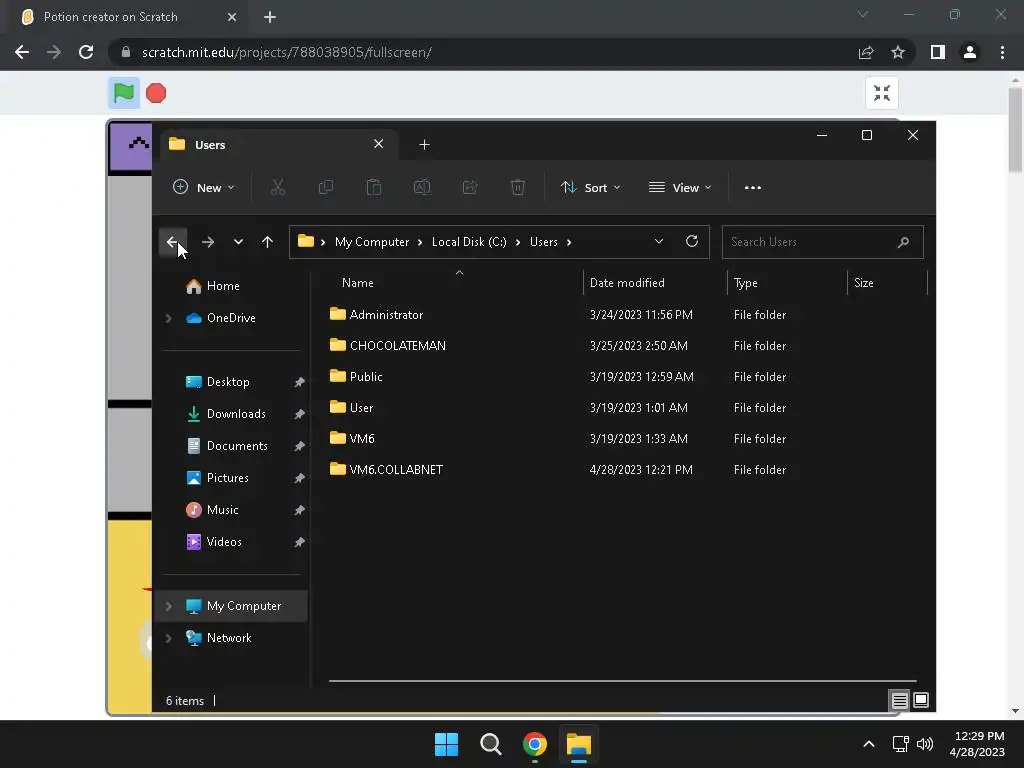Open the Windows Start button
This screenshot has height=768, width=1024.
(447, 744)
